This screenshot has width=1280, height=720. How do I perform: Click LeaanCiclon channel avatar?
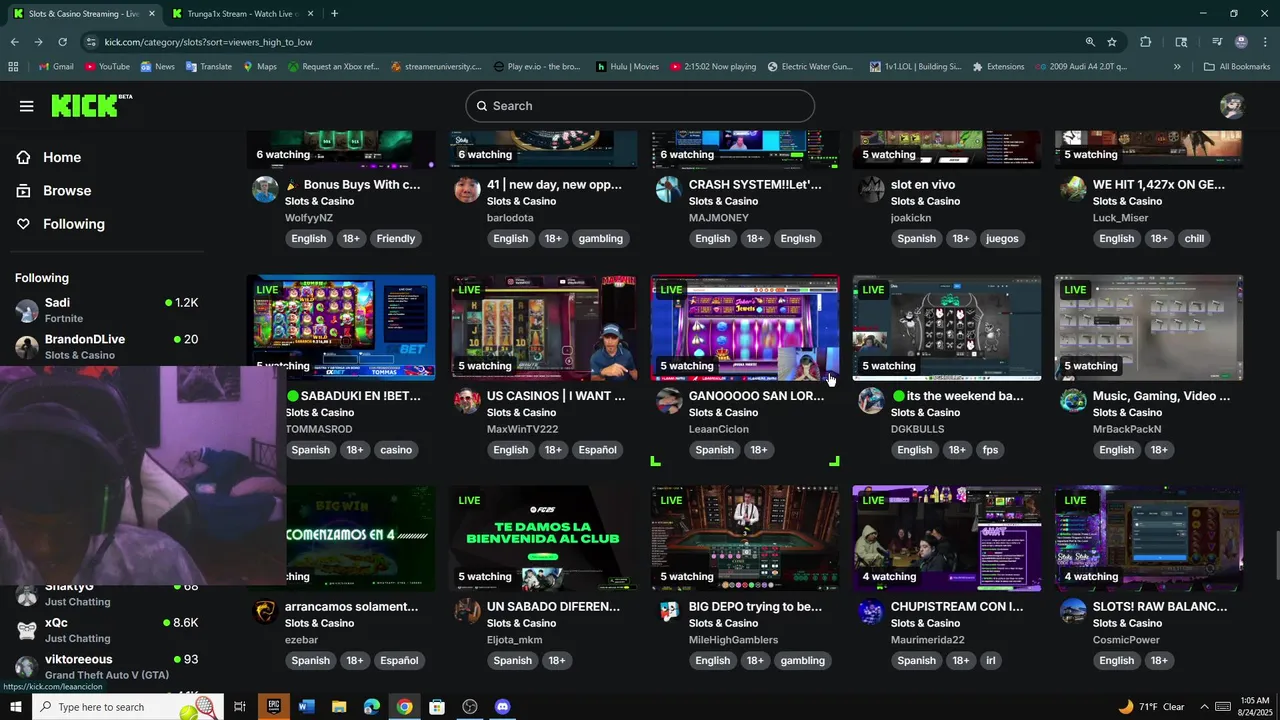pyautogui.click(x=669, y=401)
